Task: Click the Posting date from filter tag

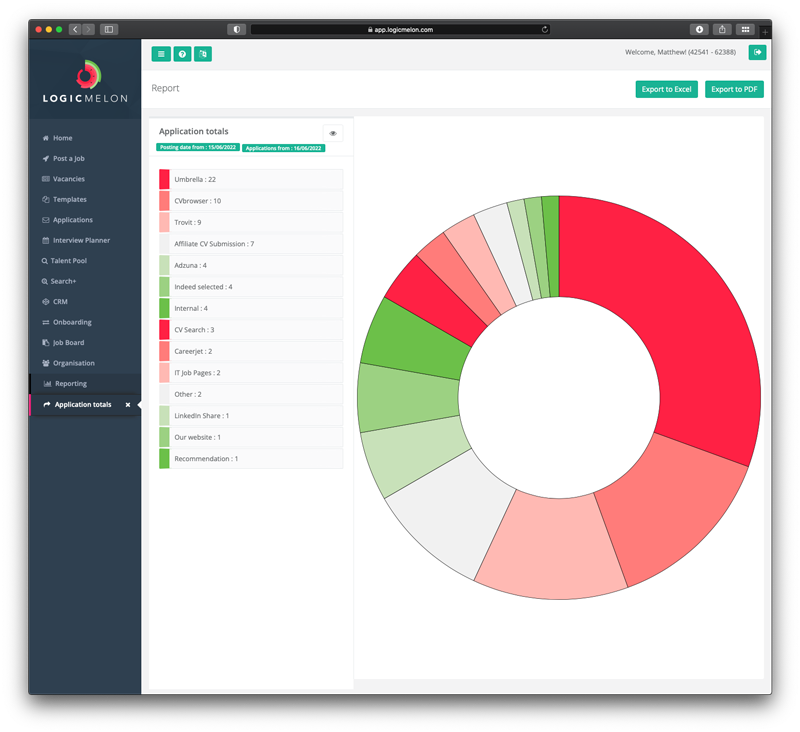Action: [197, 147]
